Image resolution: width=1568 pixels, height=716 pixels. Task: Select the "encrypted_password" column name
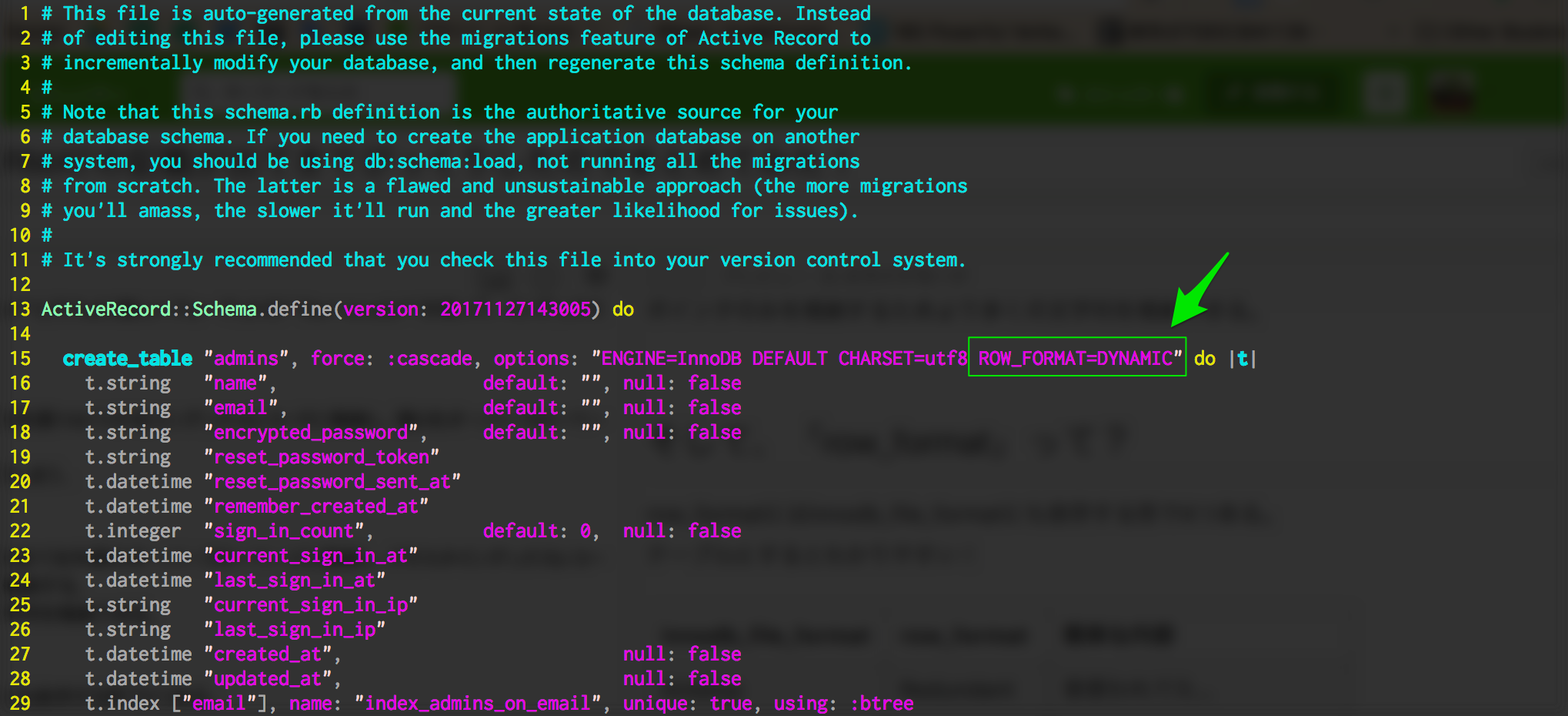tap(311, 433)
